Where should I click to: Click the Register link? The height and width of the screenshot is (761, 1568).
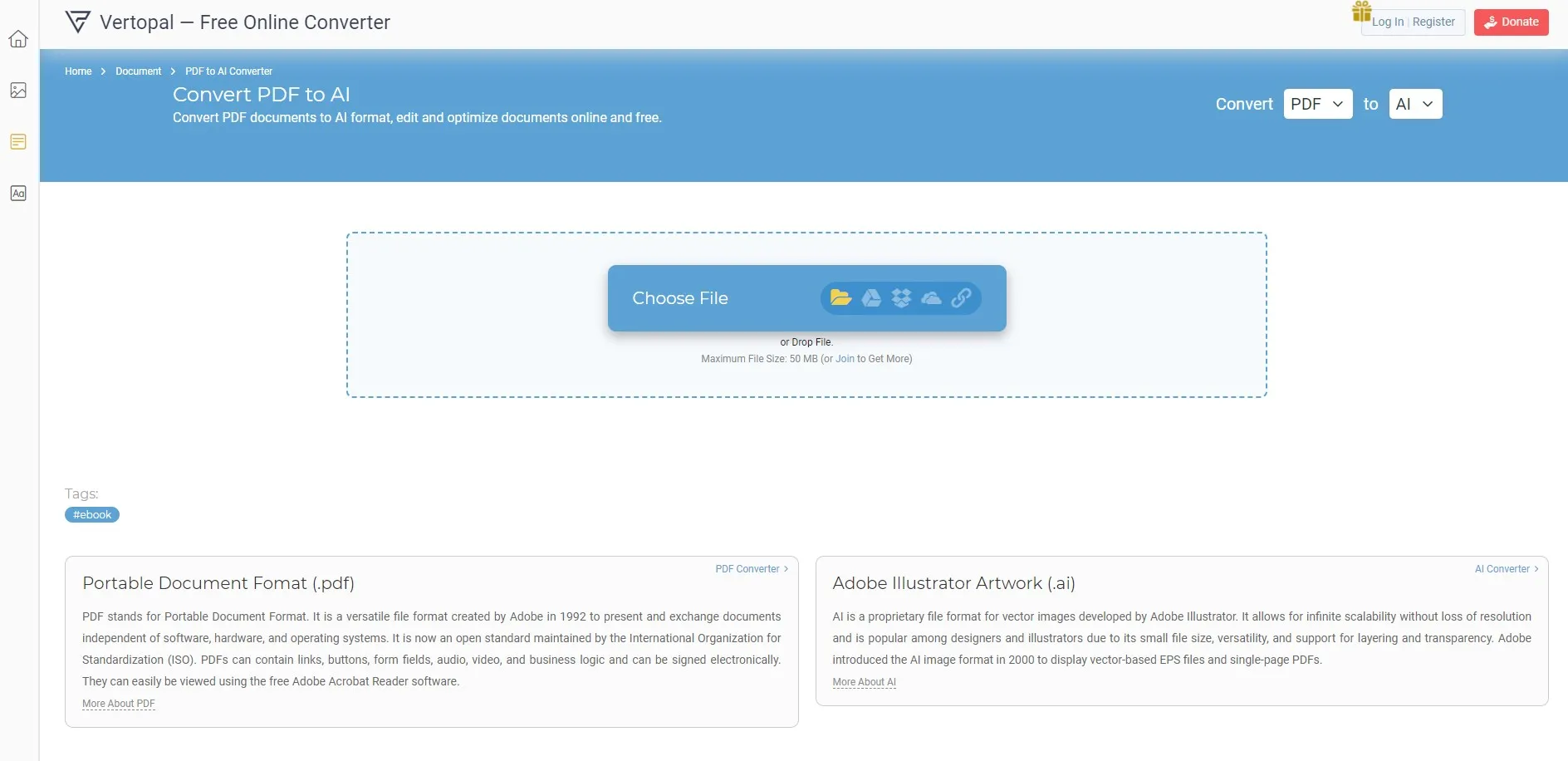click(1433, 22)
